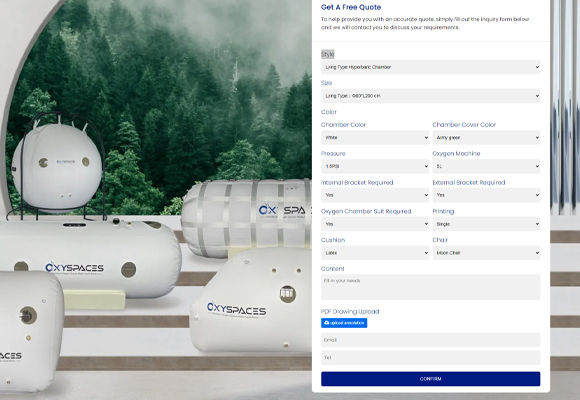Open the Oxygen Machine dropdown
The image size is (580, 400).
(x=486, y=167)
